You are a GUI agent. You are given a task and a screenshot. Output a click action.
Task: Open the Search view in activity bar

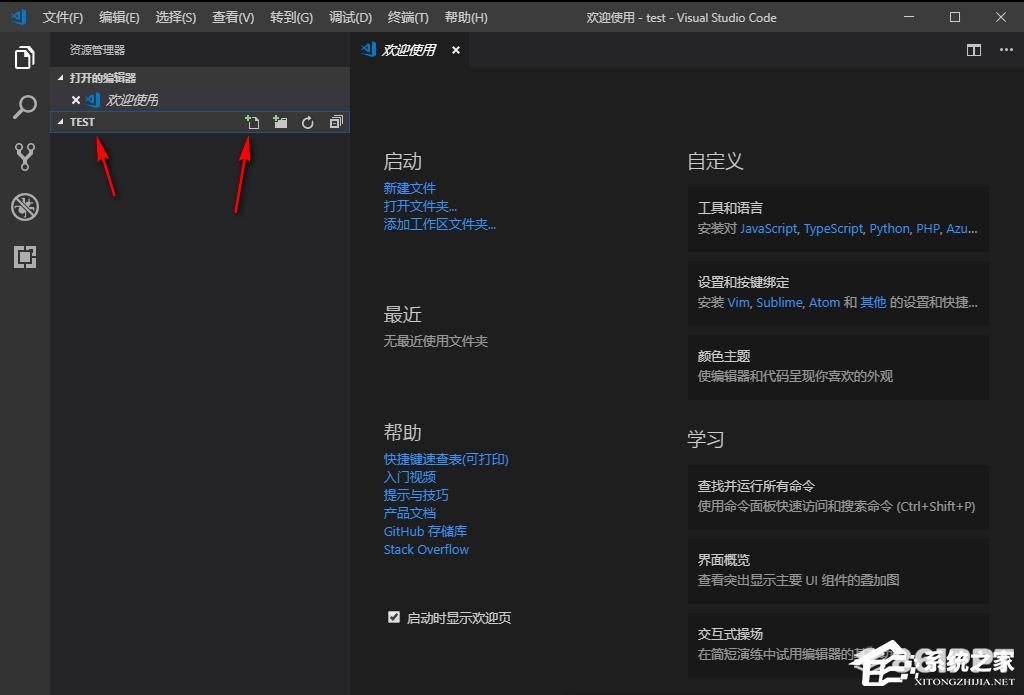(25, 106)
